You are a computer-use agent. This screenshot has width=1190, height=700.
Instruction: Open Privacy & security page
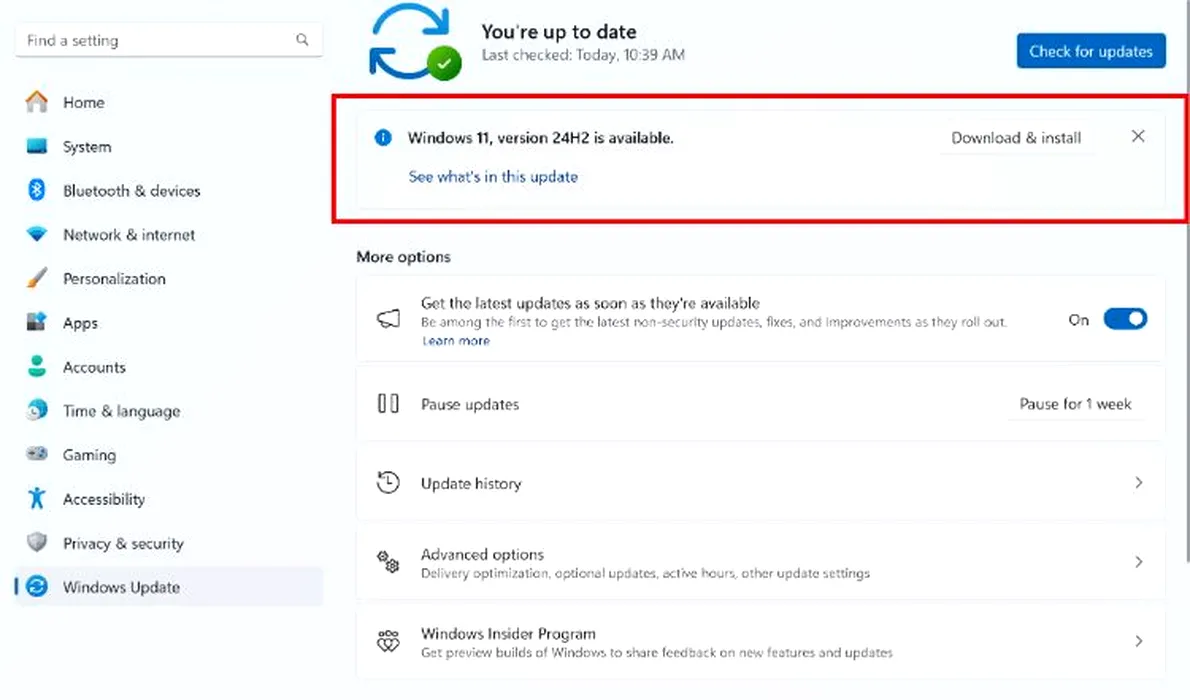click(x=168, y=542)
